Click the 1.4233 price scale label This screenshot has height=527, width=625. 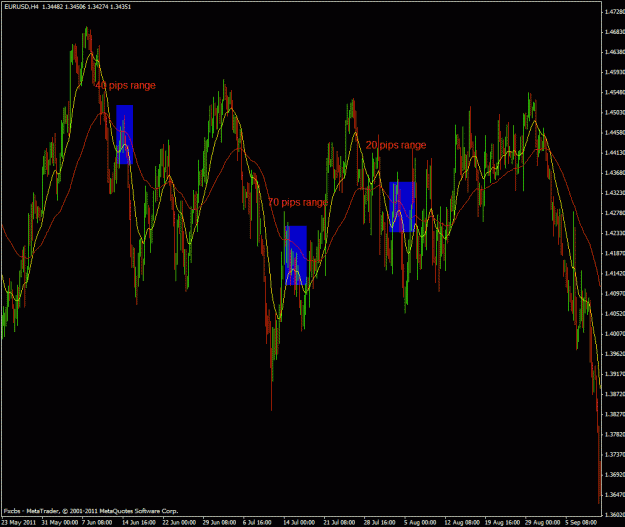tap(615, 233)
